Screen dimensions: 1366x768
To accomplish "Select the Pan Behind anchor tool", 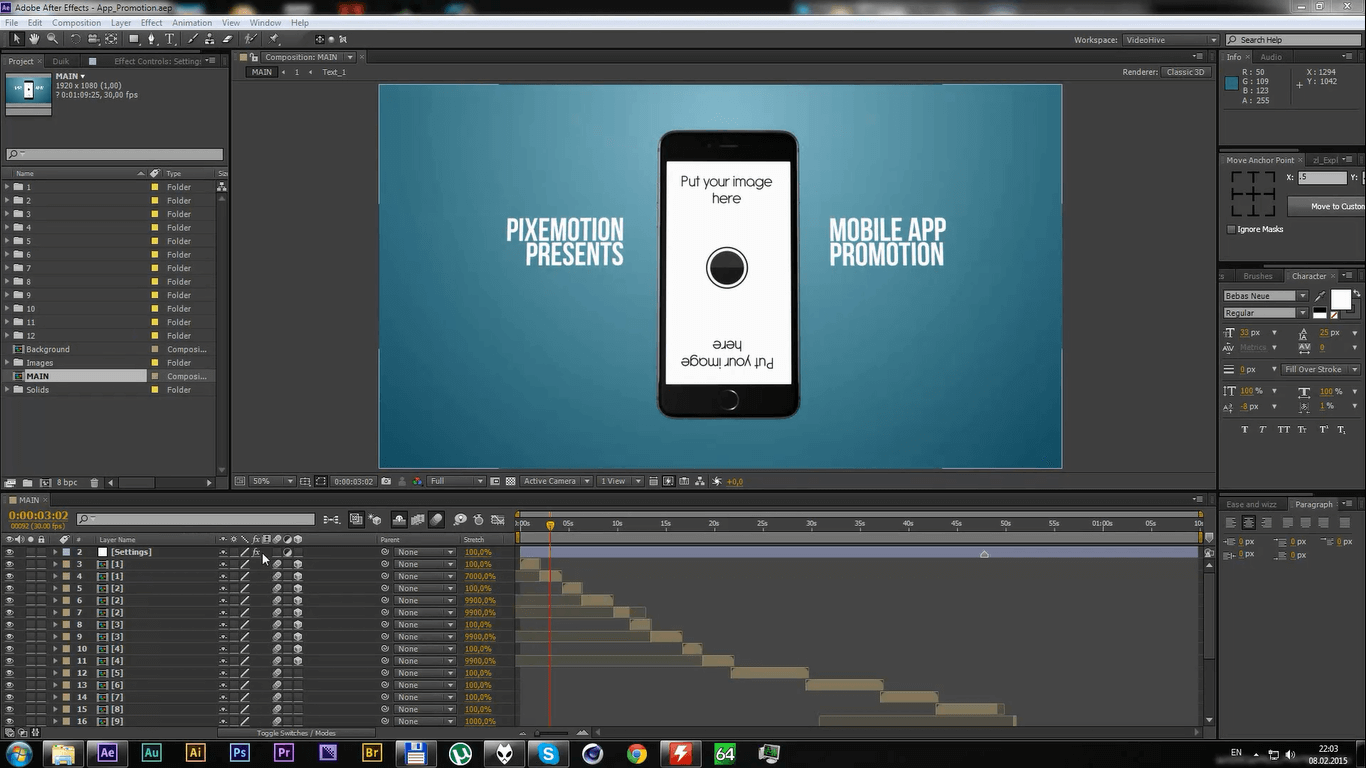I will pyautogui.click(x=111, y=39).
